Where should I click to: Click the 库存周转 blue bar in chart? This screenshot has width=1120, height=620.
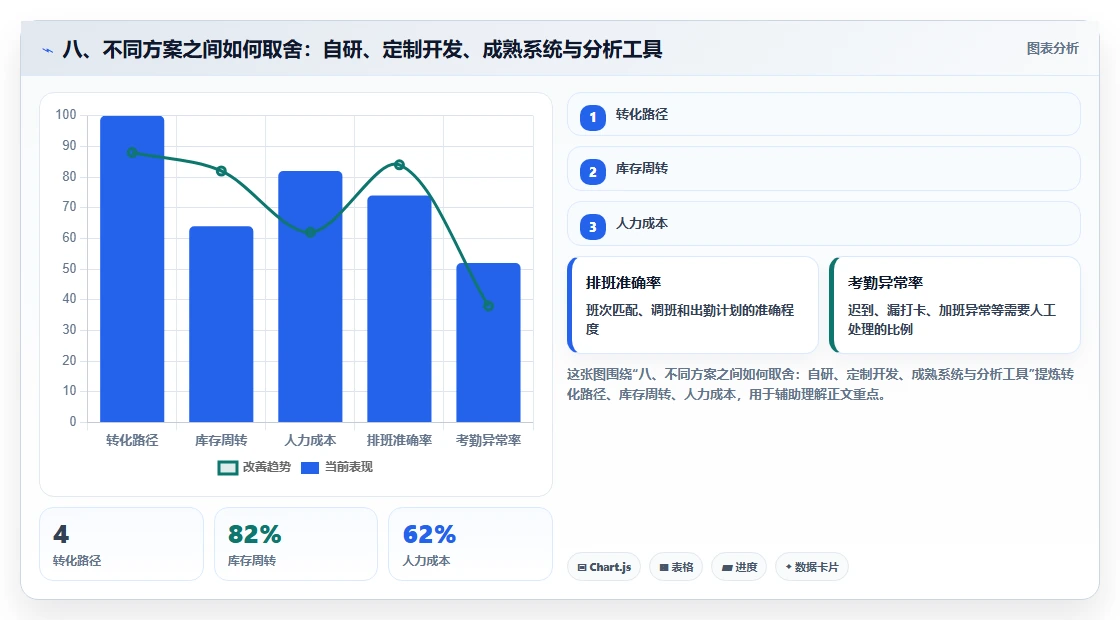click(221, 324)
